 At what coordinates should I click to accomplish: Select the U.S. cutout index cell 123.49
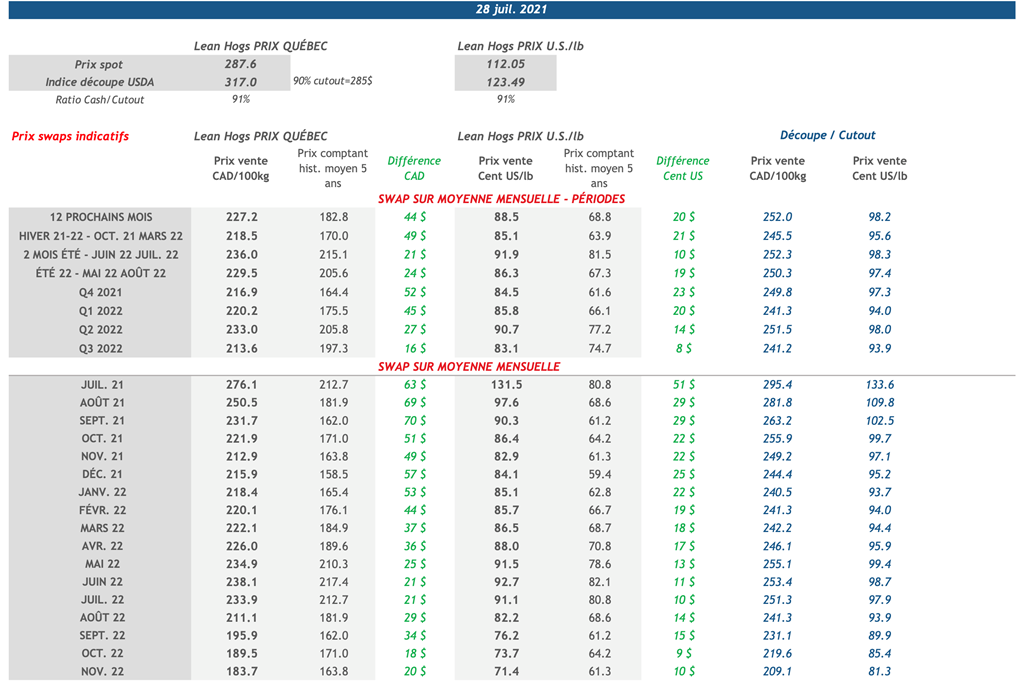click(505, 82)
